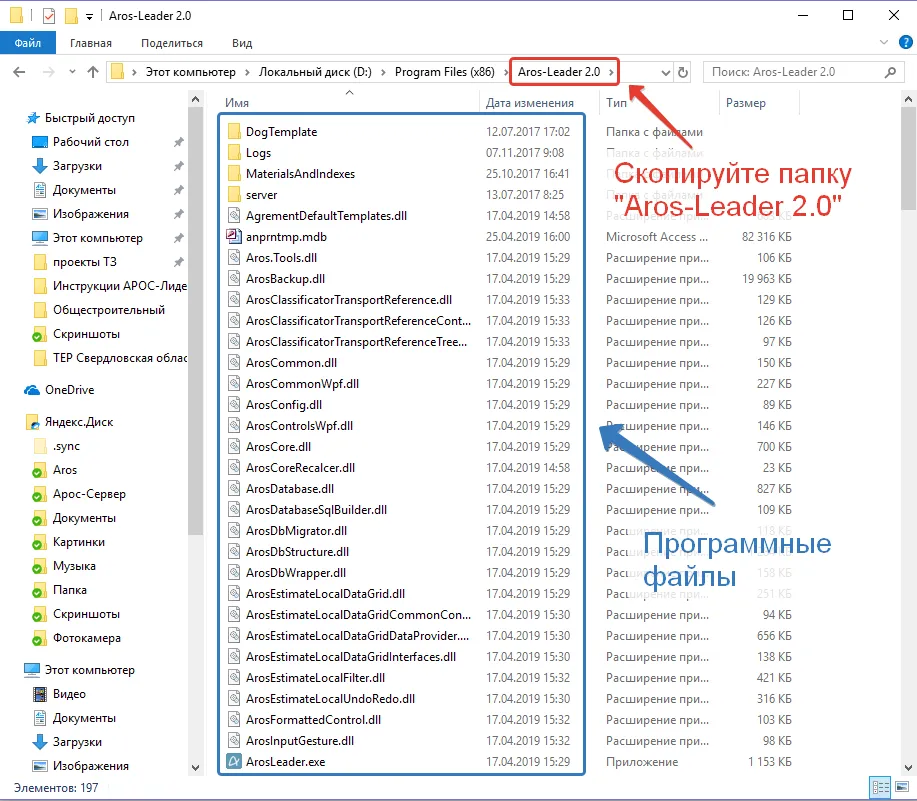
Task: Open the address bar history dropdown
Action: [x=666, y=72]
